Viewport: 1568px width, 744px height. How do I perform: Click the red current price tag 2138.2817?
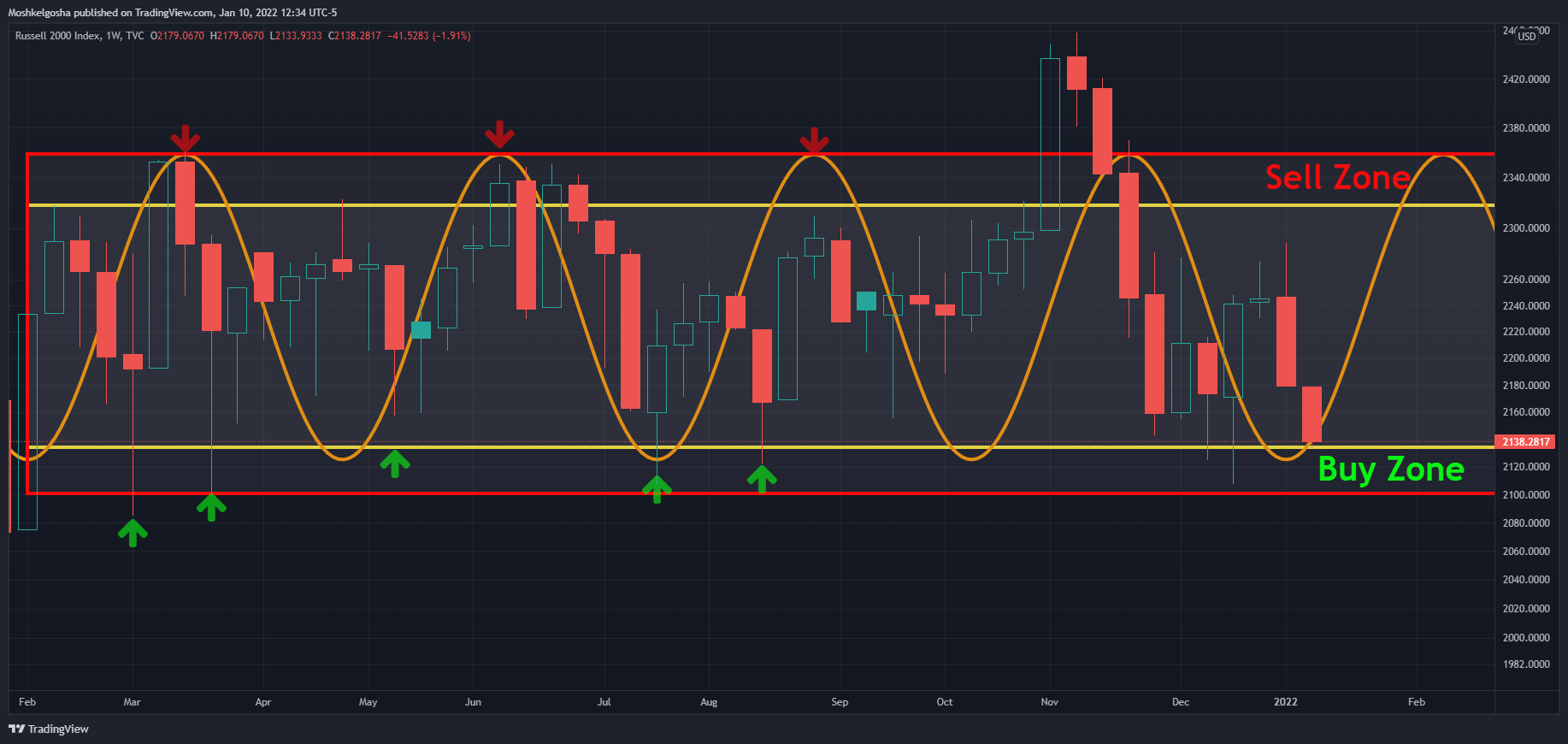pos(1526,442)
